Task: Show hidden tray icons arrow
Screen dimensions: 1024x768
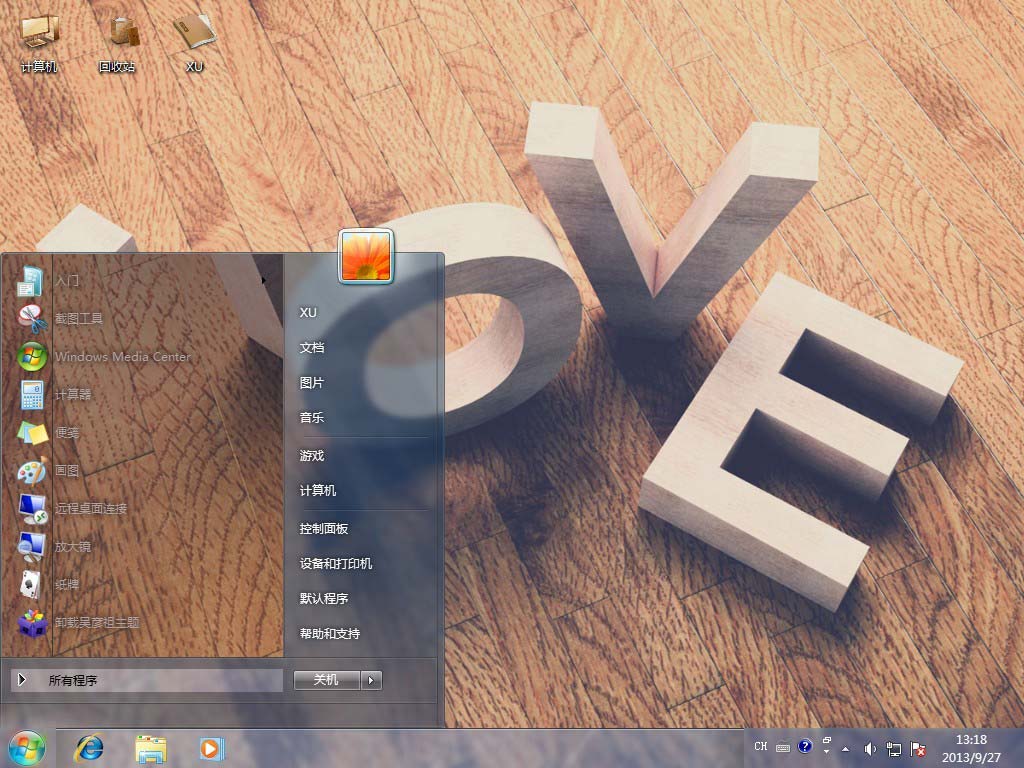Action: pyautogui.click(x=845, y=748)
